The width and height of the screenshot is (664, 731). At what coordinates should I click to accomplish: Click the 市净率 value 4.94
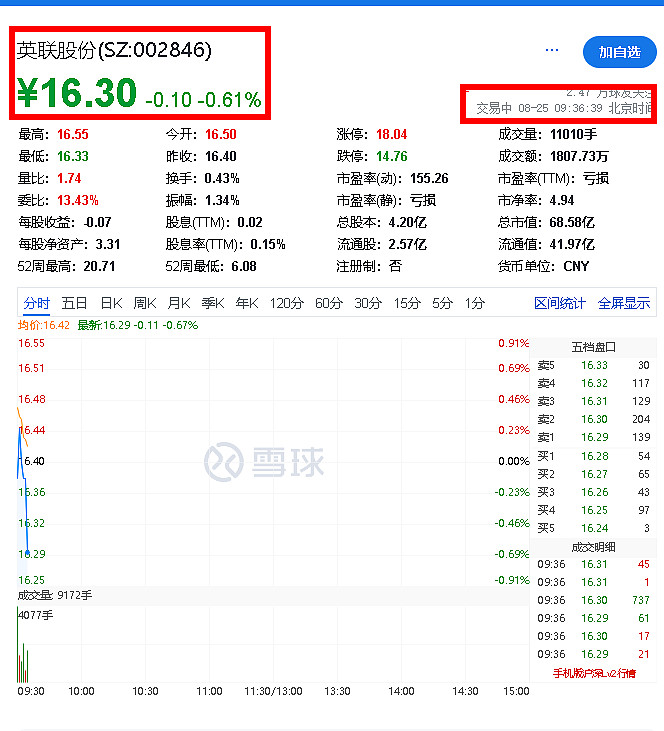[x=562, y=200]
